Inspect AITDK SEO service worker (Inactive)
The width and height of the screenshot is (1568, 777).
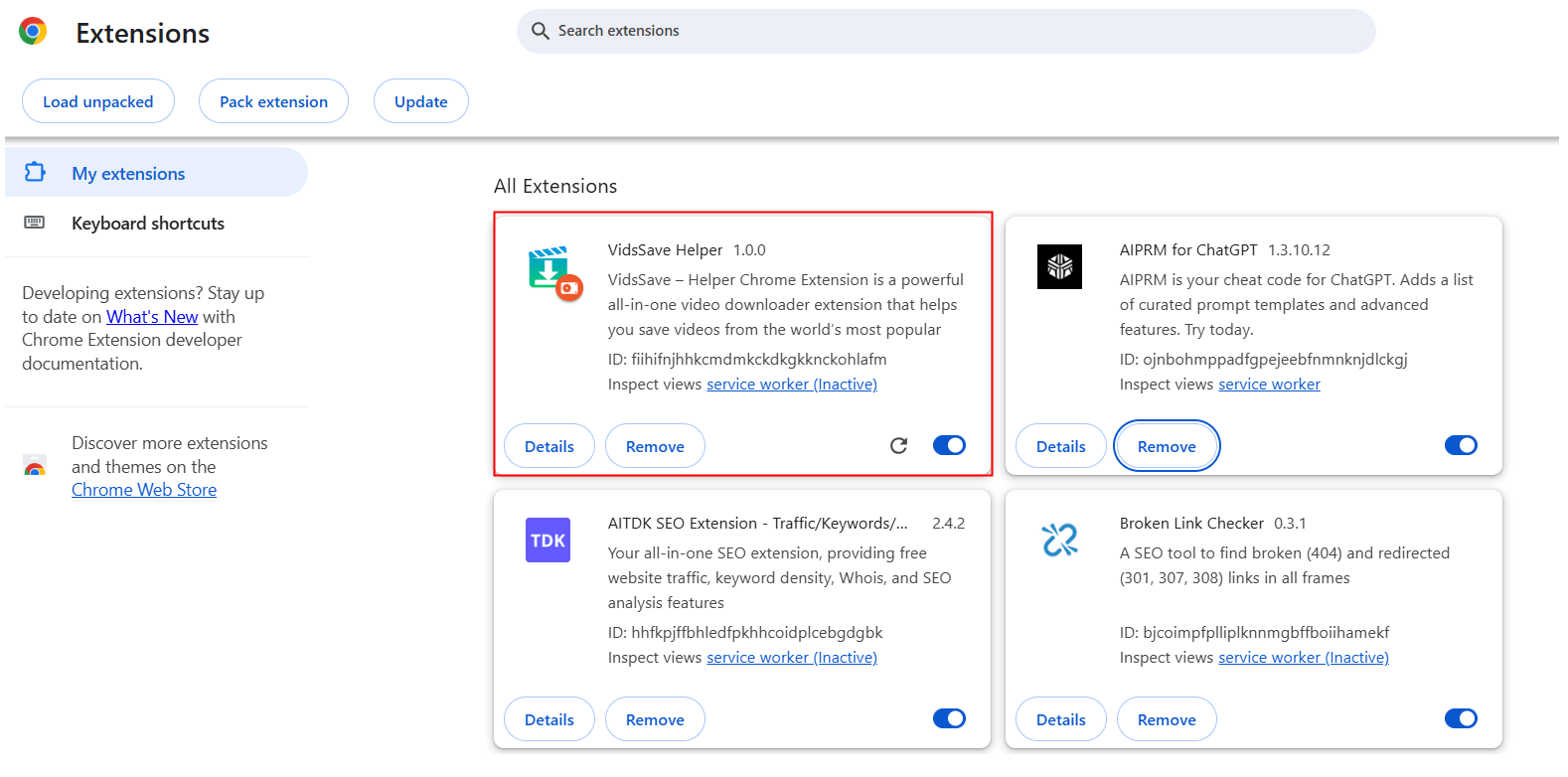coord(792,658)
